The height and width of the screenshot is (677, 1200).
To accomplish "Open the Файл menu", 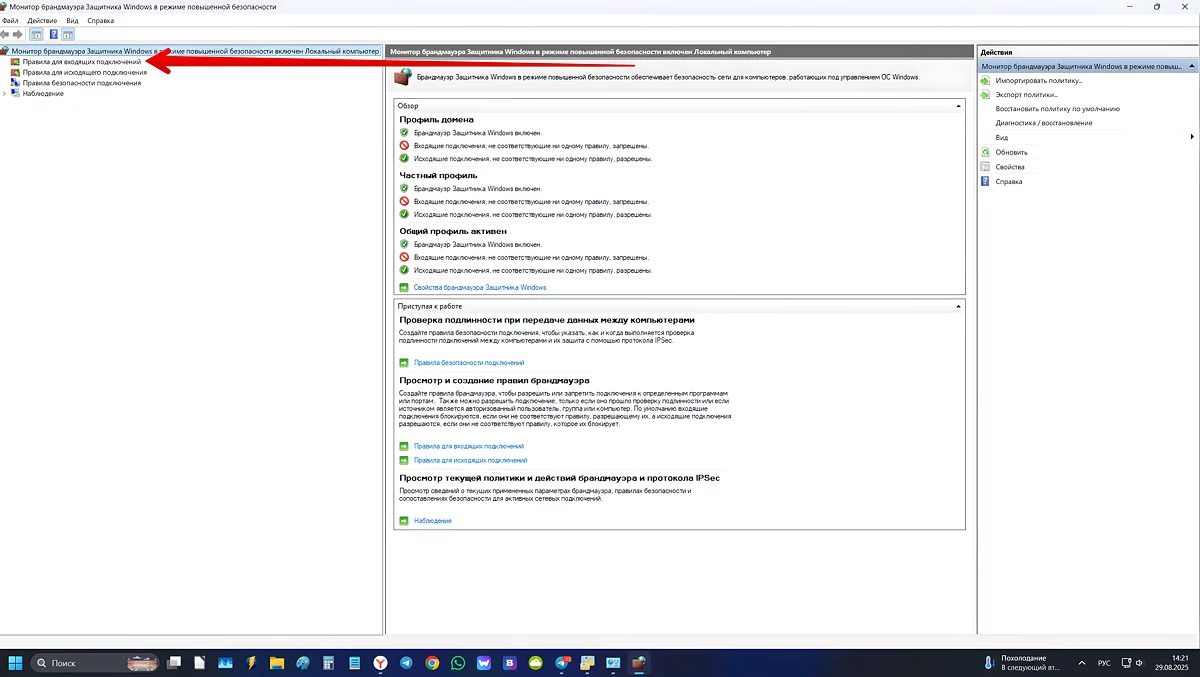I will 10,20.
